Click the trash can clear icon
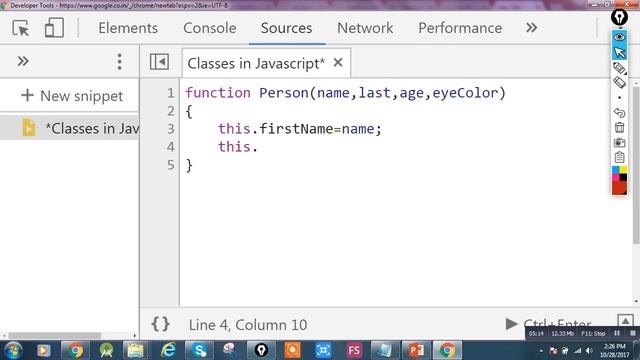The width and height of the screenshot is (640, 360). tap(619, 127)
